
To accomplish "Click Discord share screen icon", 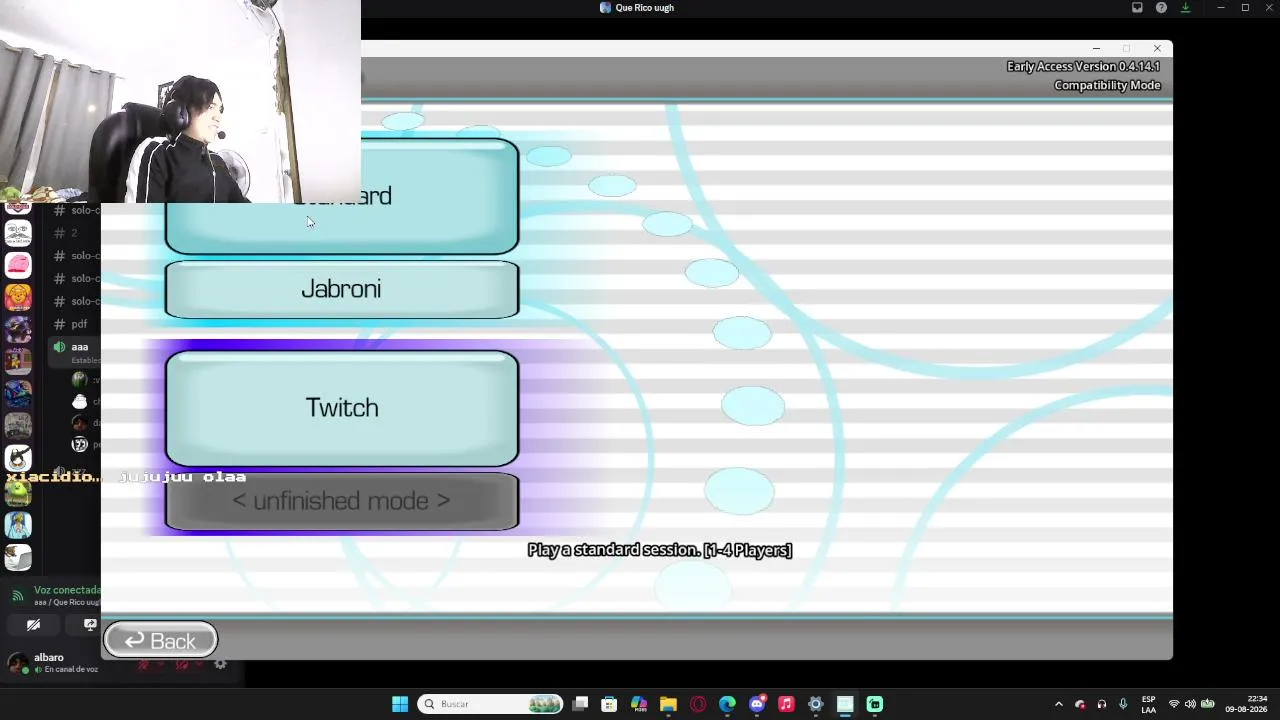I will point(90,625).
